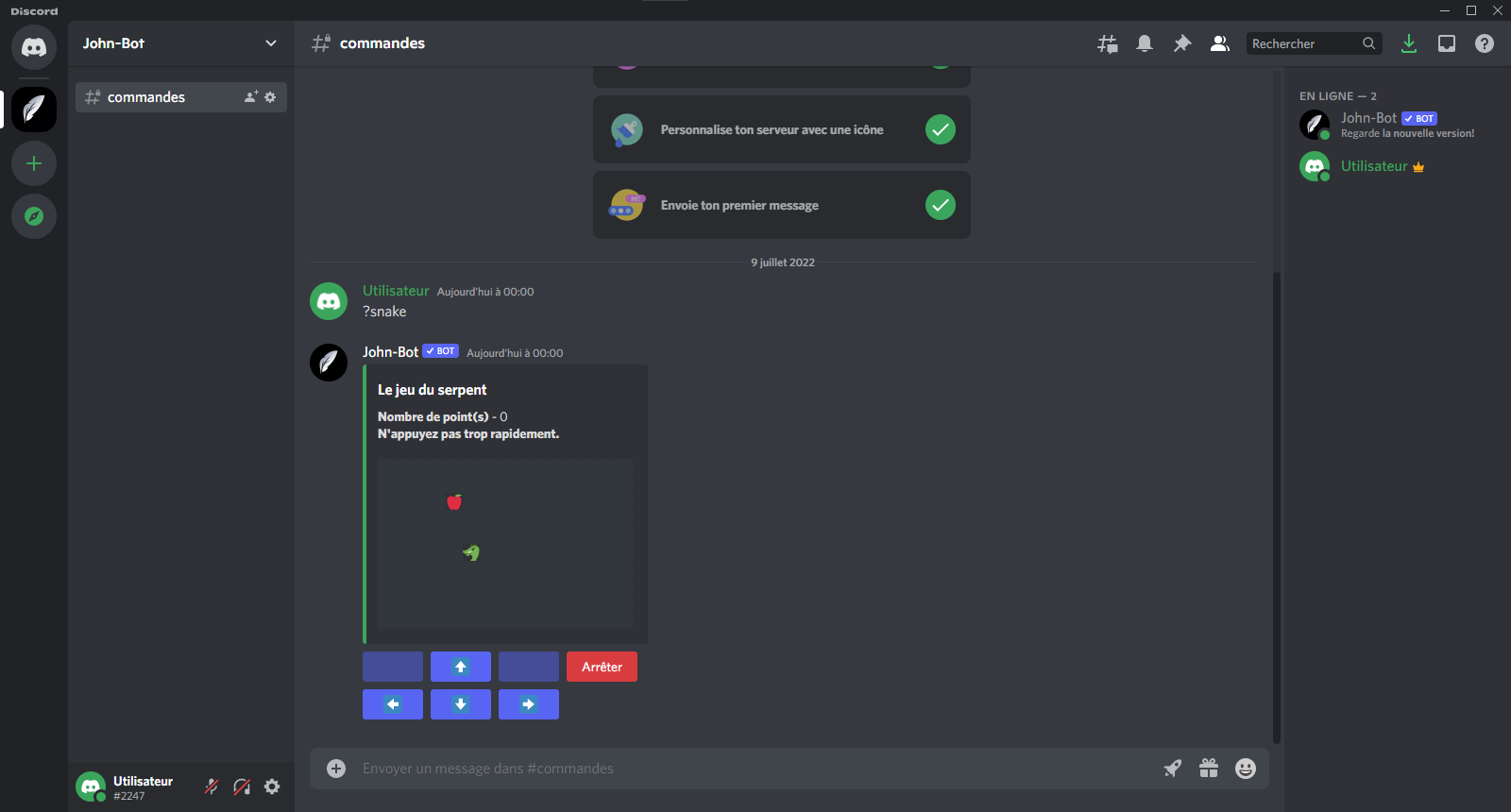Explore public servers compass icon
1511x812 pixels.
coord(34,216)
